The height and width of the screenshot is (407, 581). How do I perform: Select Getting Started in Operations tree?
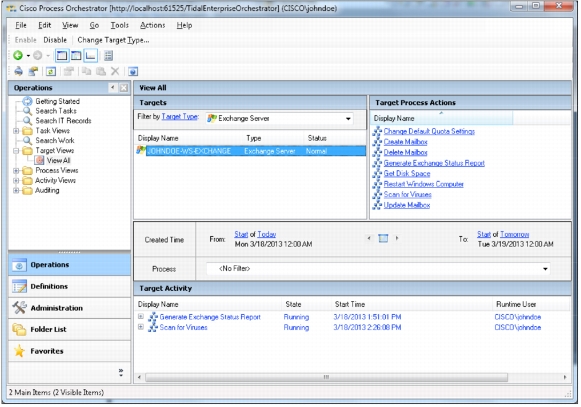(x=57, y=101)
